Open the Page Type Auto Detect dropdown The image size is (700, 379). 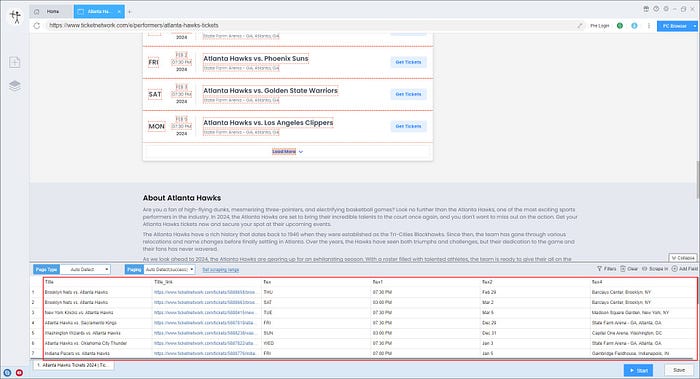[x=85, y=270]
